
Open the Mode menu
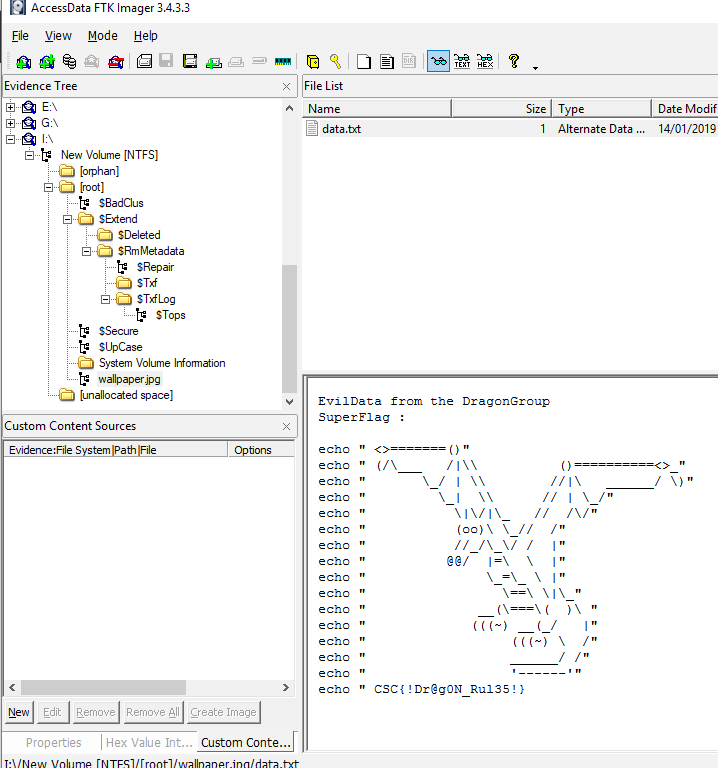coord(102,36)
